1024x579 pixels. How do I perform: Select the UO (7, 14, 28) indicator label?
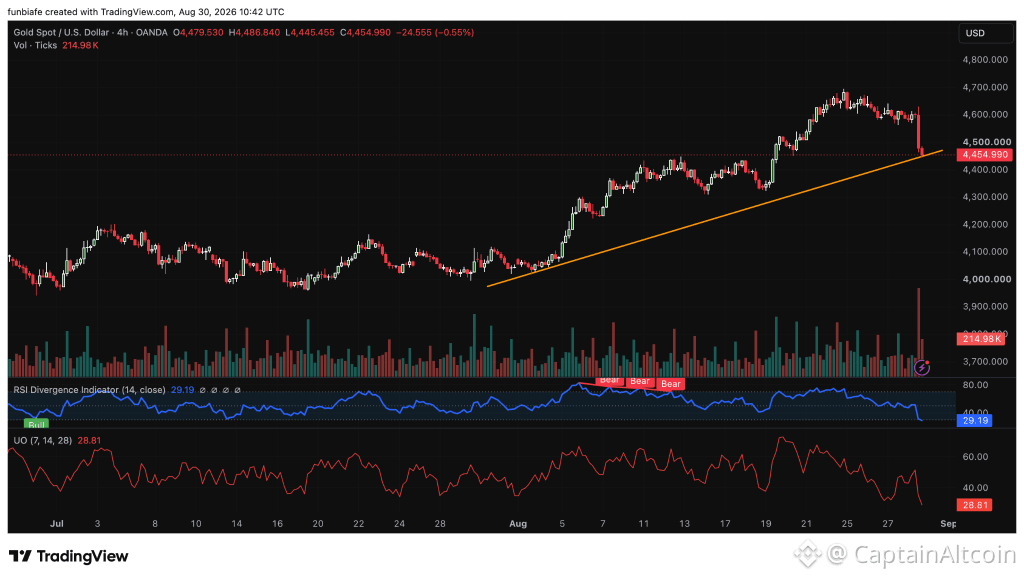point(42,441)
